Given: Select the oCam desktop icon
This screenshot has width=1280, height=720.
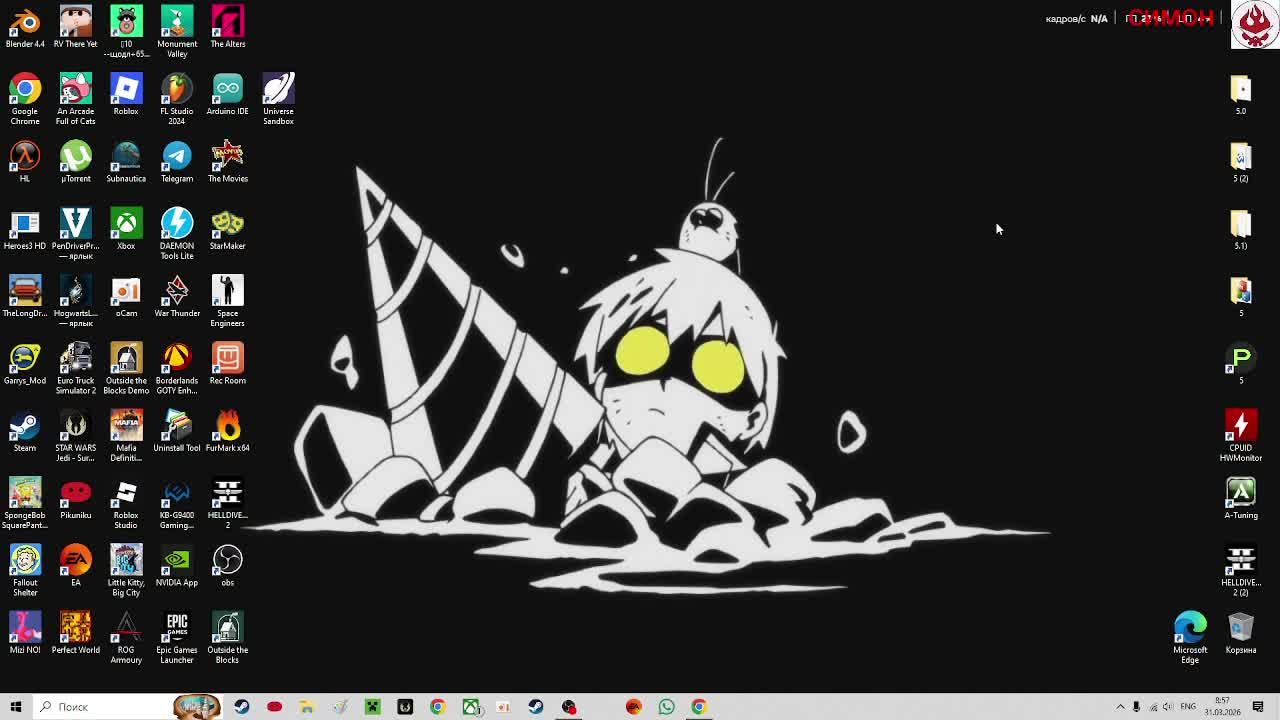Looking at the screenshot, I should coord(126,297).
